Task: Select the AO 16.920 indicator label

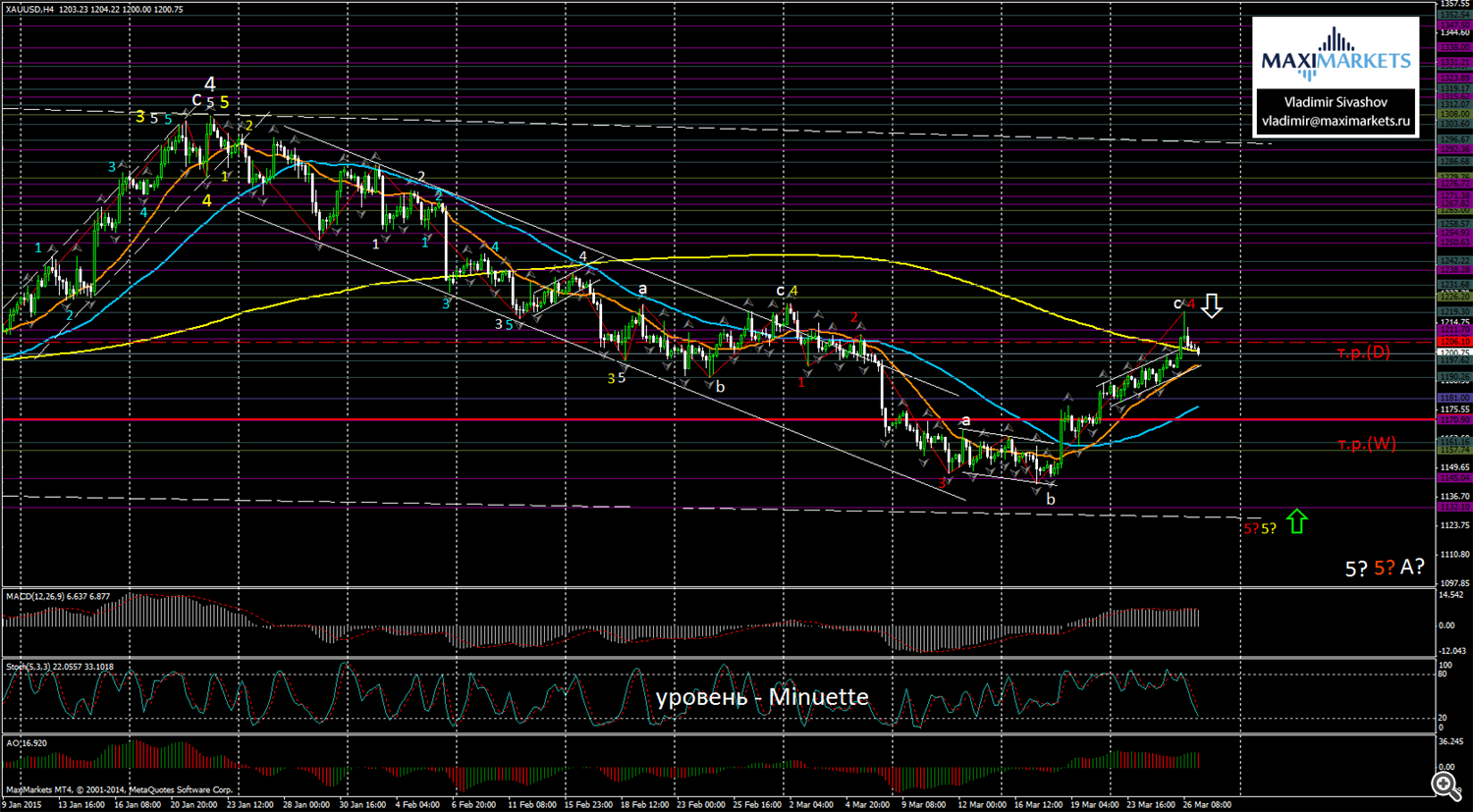Action: point(27,743)
